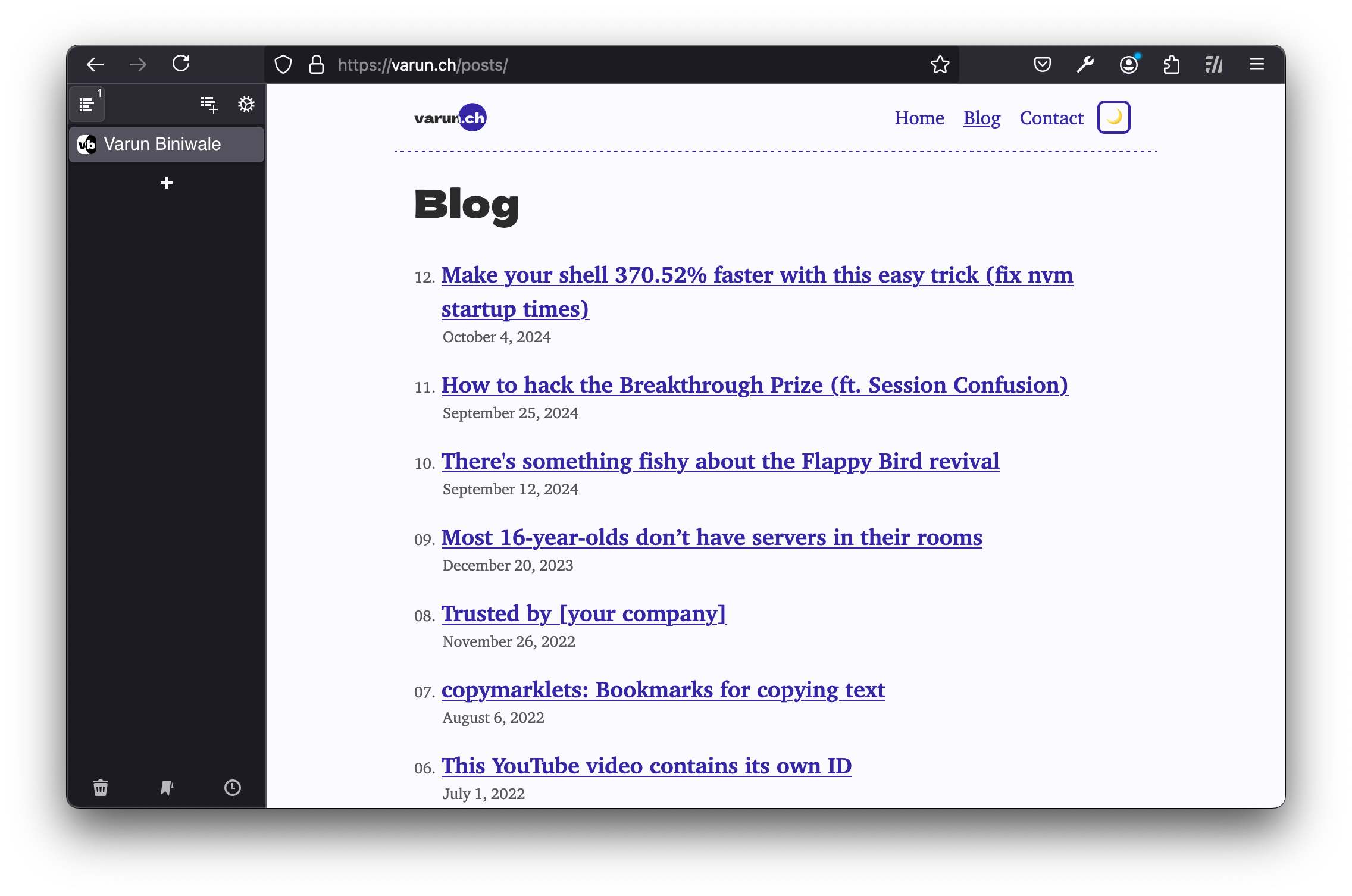
Task: Go to the Home nav link
Action: click(919, 118)
